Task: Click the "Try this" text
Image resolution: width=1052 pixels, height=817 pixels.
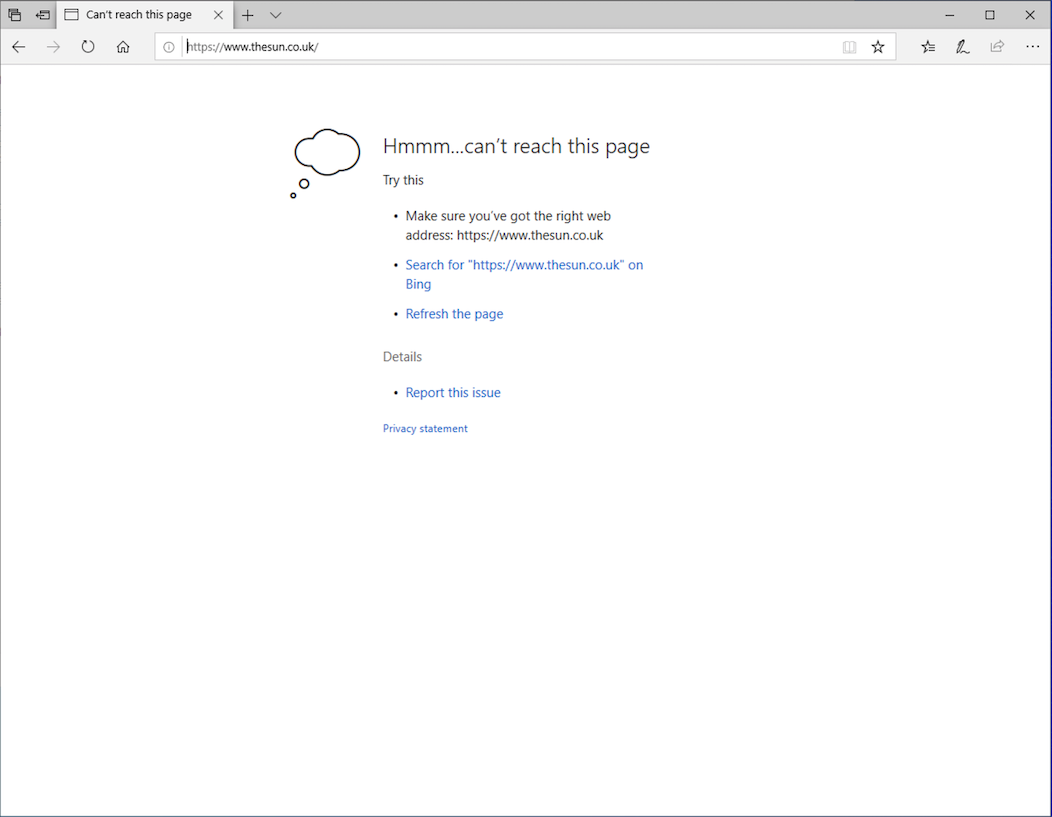Action: coord(403,180)
